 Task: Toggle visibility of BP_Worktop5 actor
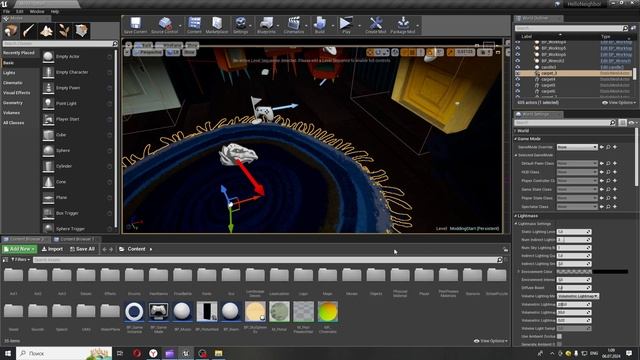tap(518, 48)
